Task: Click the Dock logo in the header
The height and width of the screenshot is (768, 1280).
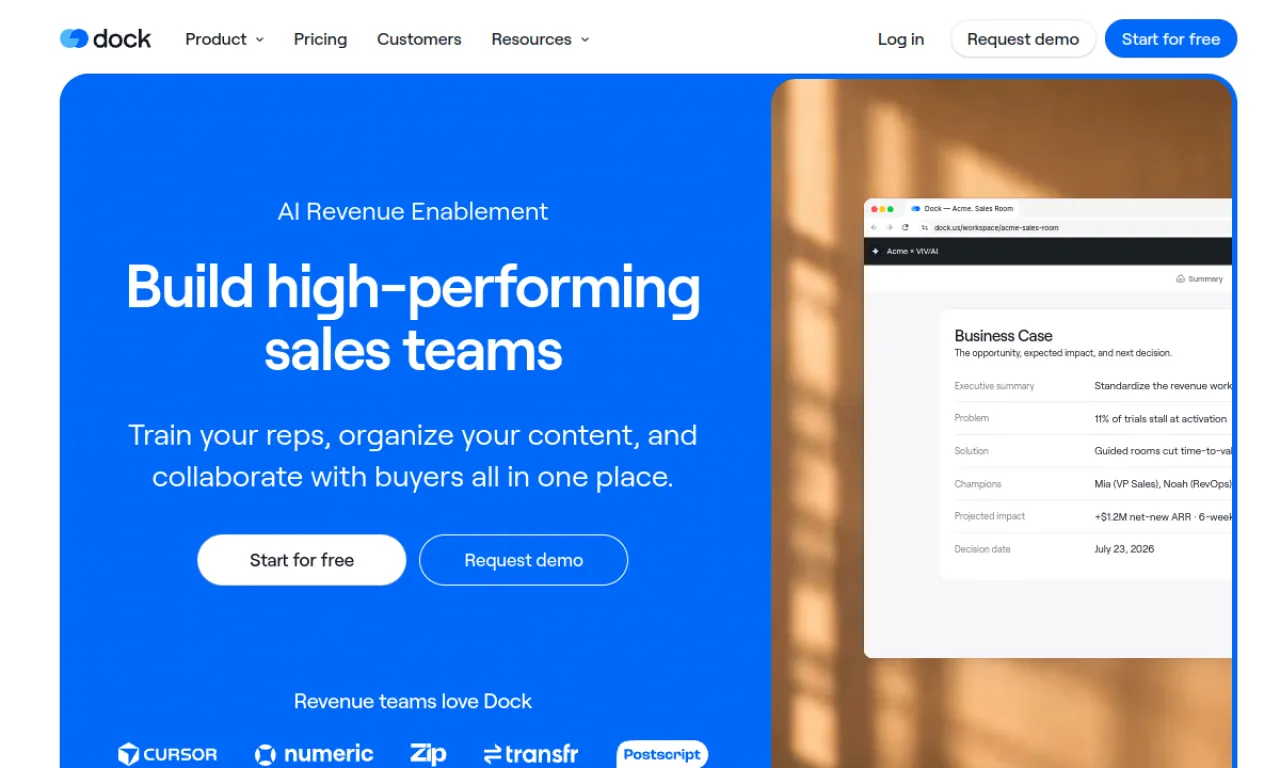Action: [105, 39]
